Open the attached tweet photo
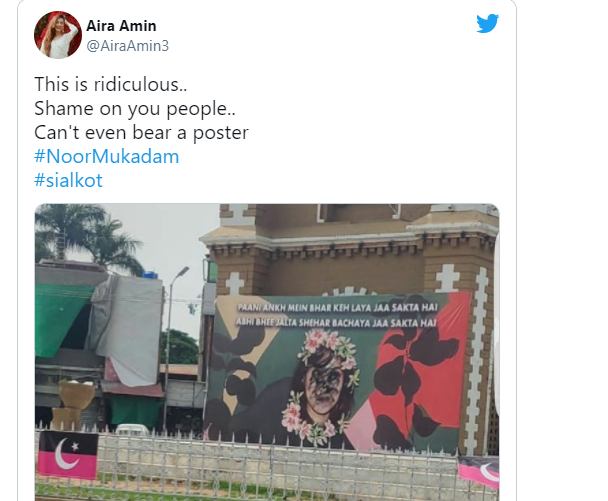 pos(267,352)
